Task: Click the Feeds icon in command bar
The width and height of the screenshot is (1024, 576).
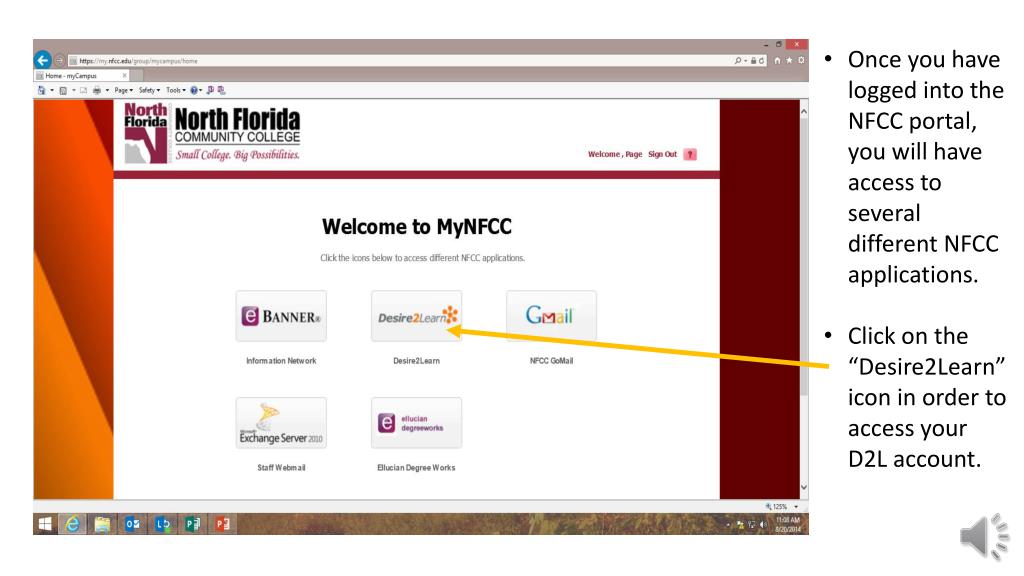Action: [63, 90]
